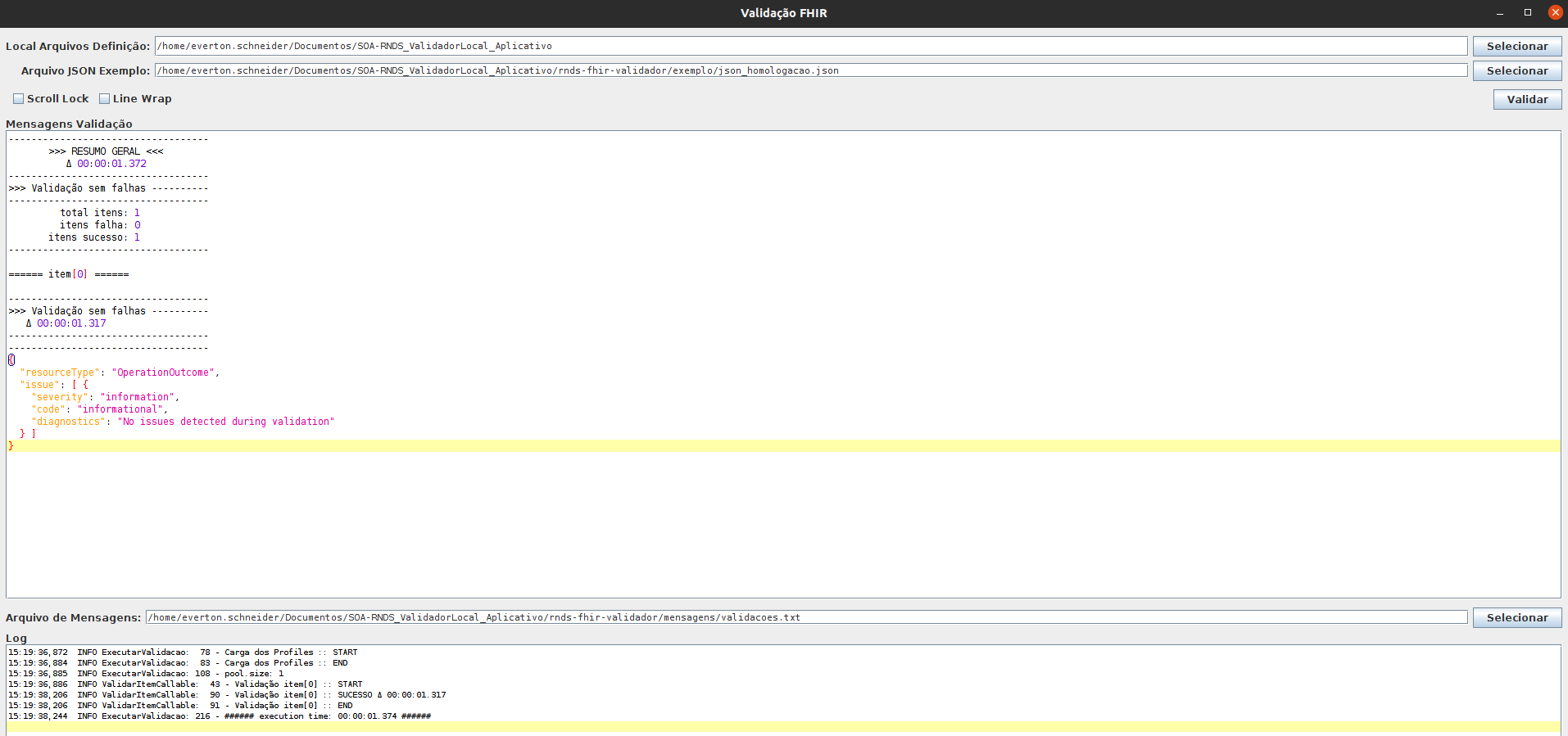Focus the Arquivo de Mensagens path field
Image resolution: width=1568 pixels, height=736 pixels.
806,617
